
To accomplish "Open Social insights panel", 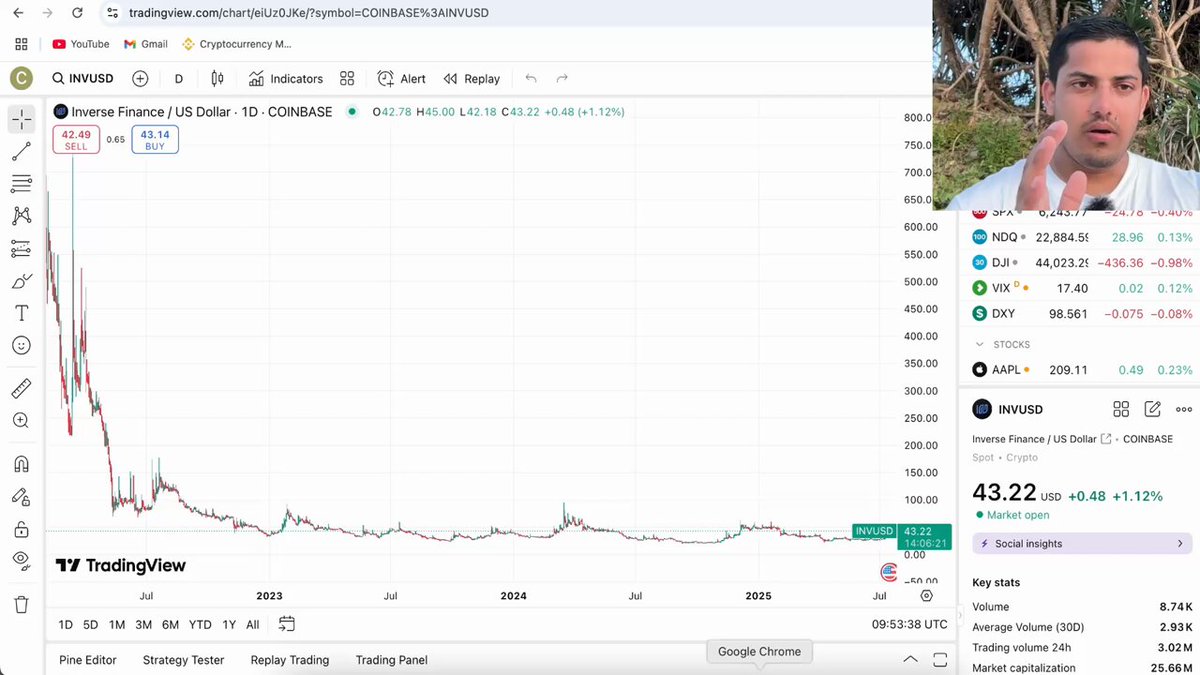I will pos(1082,544).
